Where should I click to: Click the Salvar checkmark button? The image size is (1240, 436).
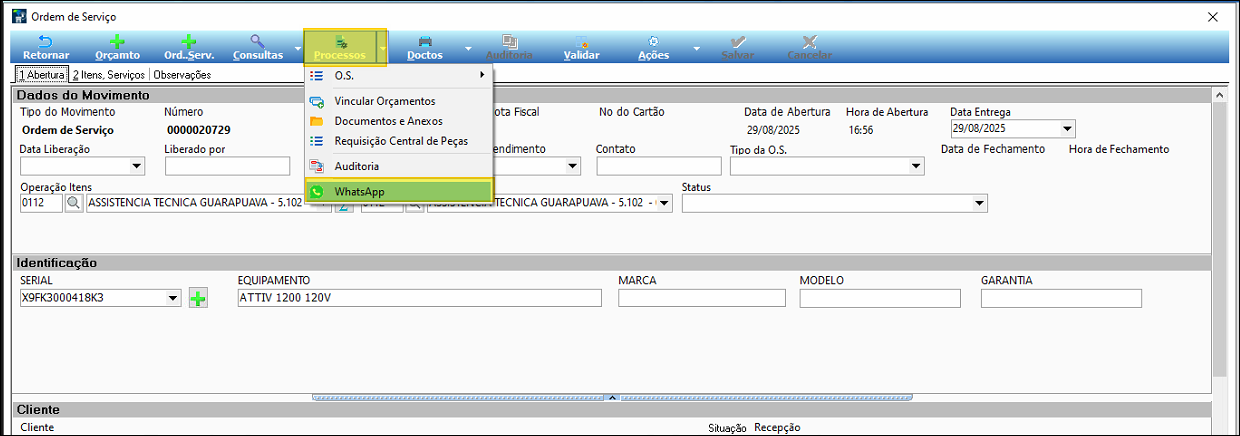point(737,47)
